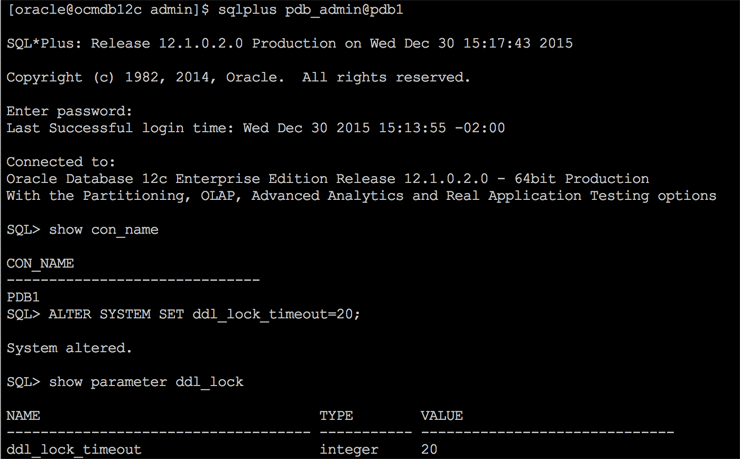
Task: Click the 'System altered.' message
Action: click(x=69, y=348)
